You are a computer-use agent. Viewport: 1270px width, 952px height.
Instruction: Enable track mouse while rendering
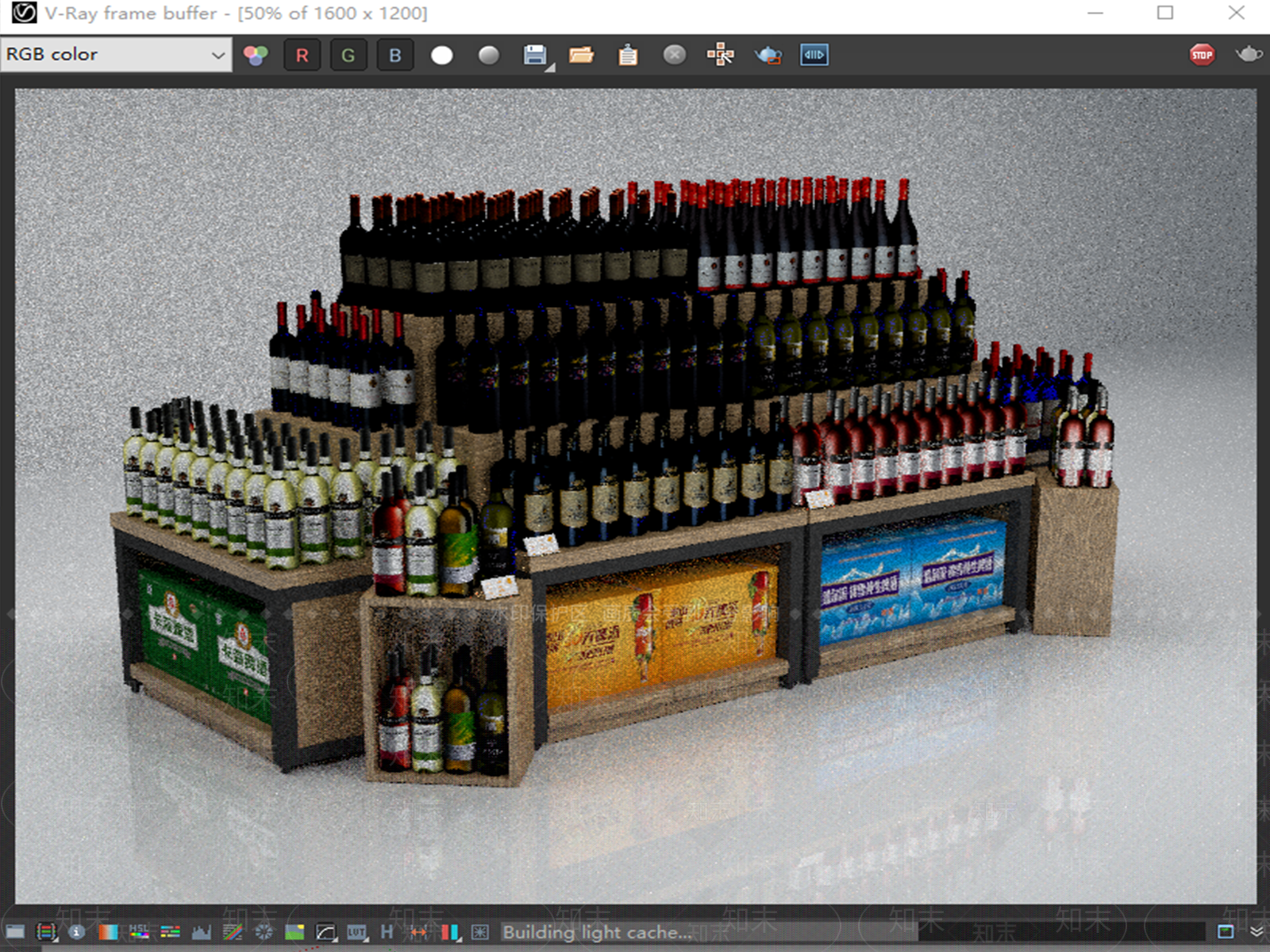pyautogui.click(x=721, y=55)
